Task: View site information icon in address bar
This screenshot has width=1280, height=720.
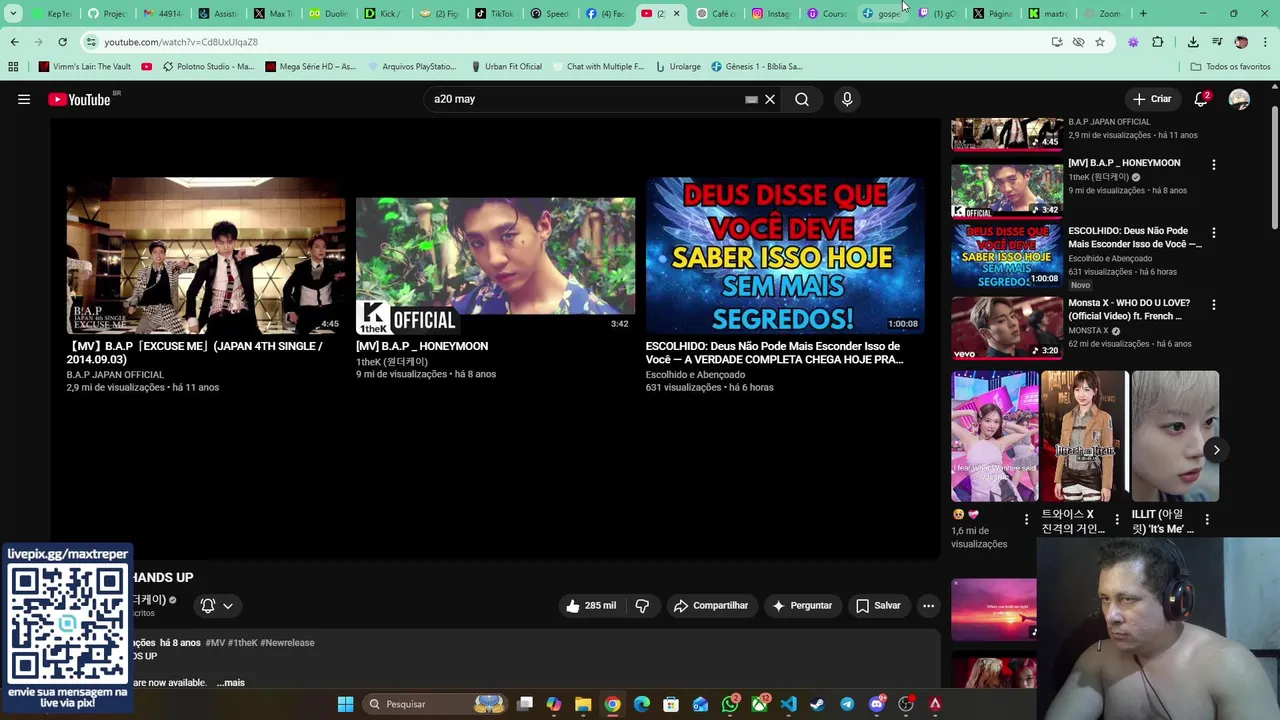Action: pyautogui.click(x=91, y=42)
